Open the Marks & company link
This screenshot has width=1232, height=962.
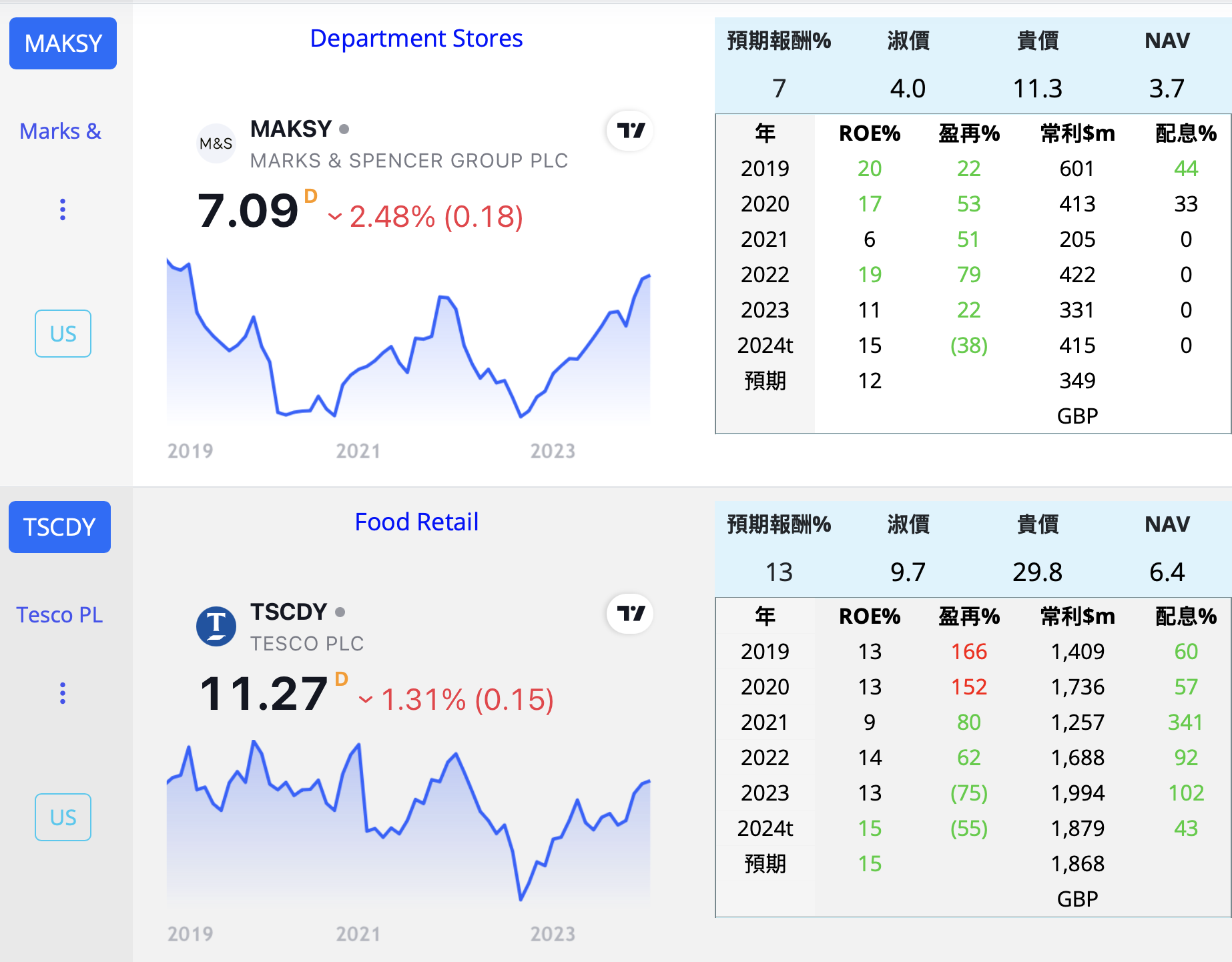click(60, 131)
